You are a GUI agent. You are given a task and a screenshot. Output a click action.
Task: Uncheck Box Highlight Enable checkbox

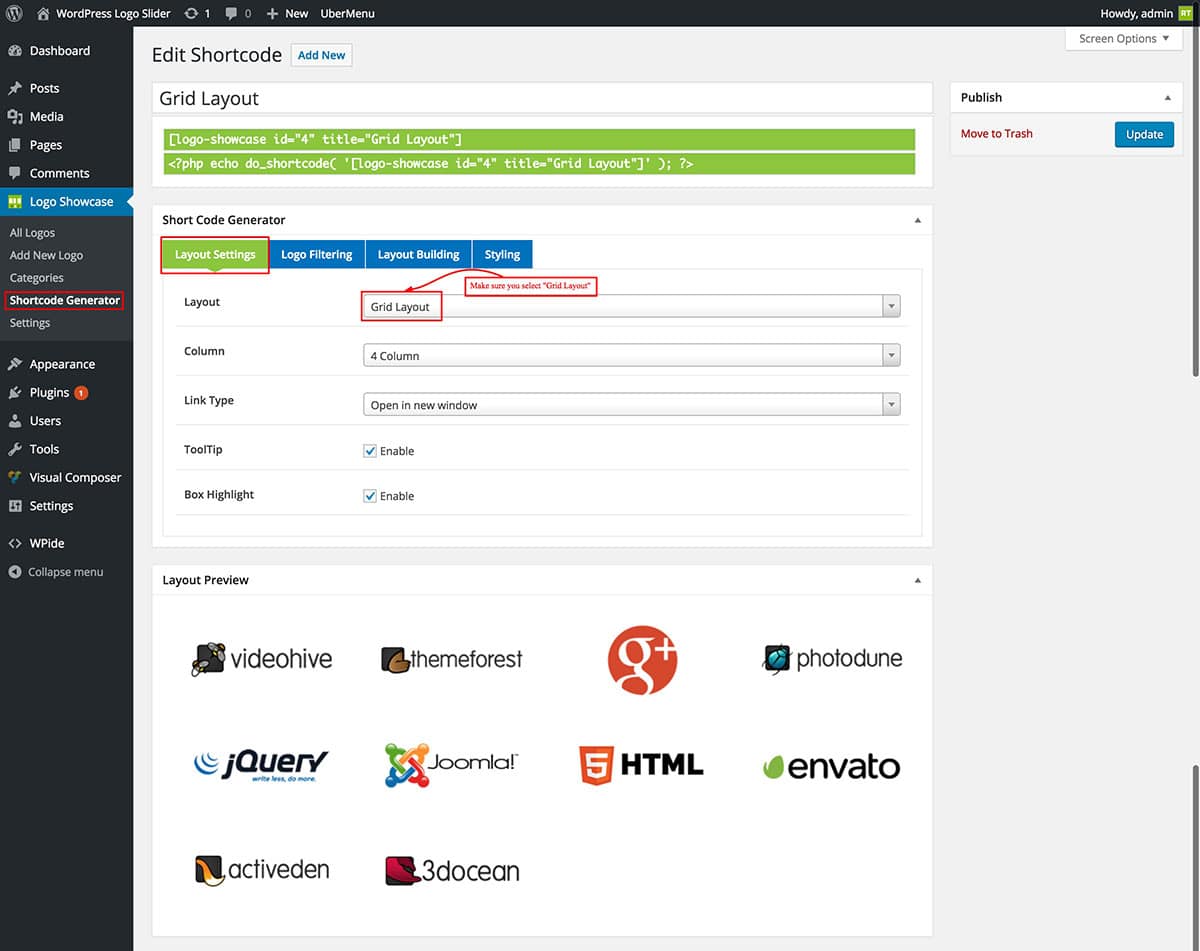click(x=370, y=496)
